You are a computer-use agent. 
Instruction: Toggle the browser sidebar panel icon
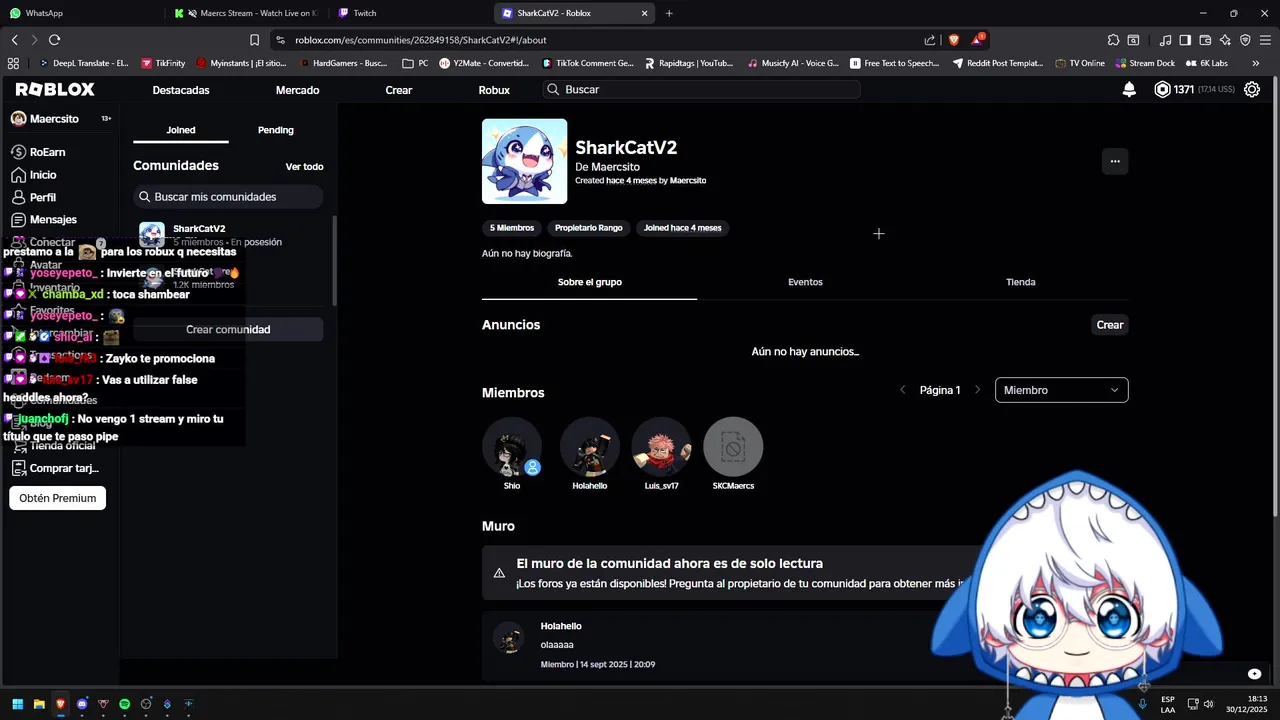(x=1185, y=40)
